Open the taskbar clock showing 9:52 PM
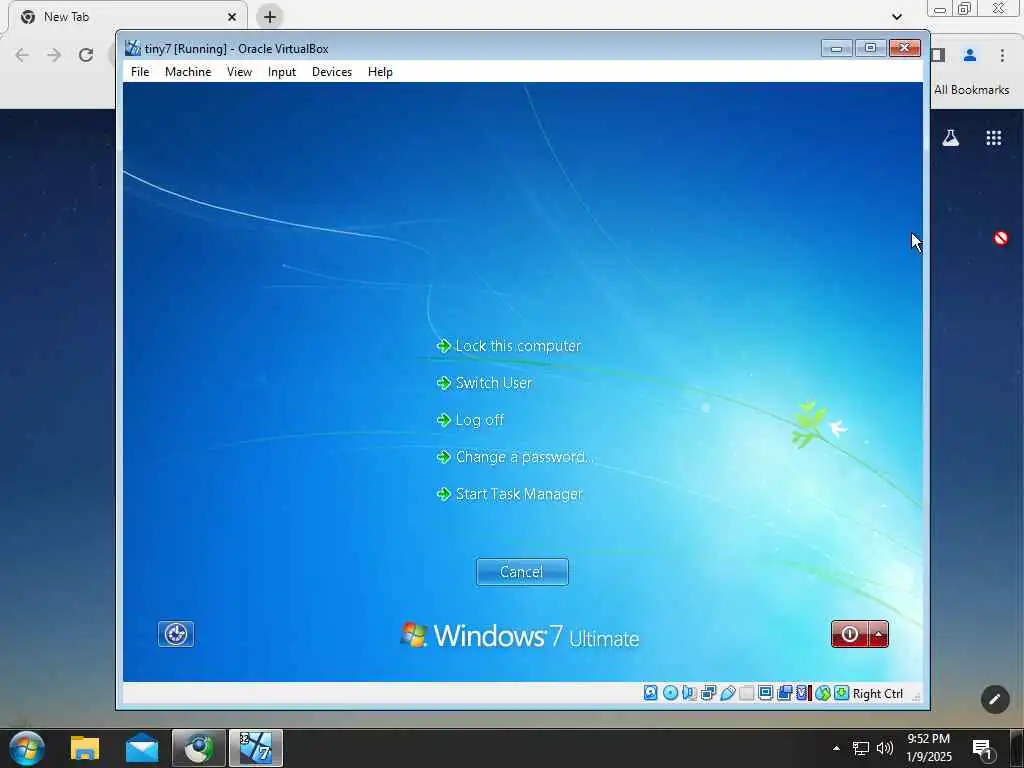The image size is (1024, 768). [x=929, y=748]
